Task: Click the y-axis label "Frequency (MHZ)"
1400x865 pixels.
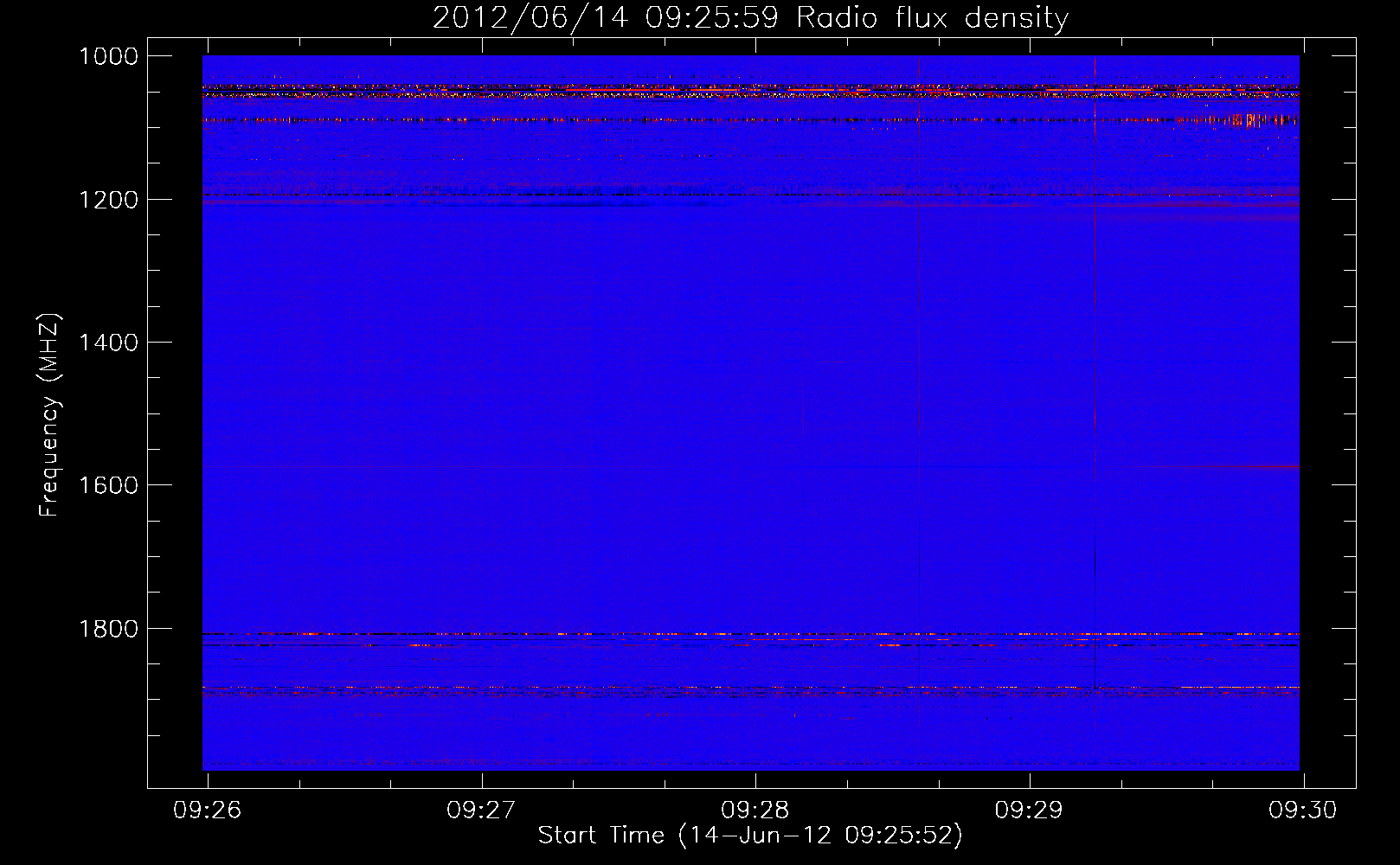Action: [50, 415]
